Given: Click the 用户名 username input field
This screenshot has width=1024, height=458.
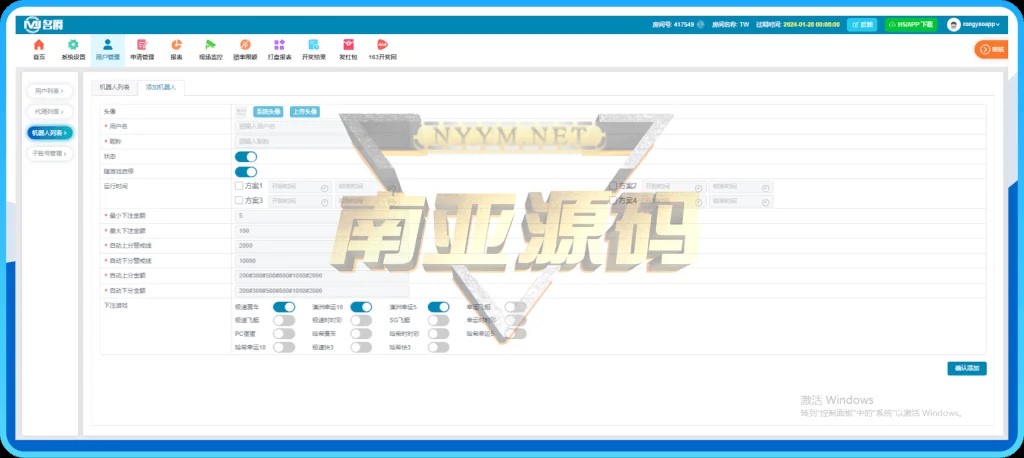Looking at the screenshot, I should point(283,127).
